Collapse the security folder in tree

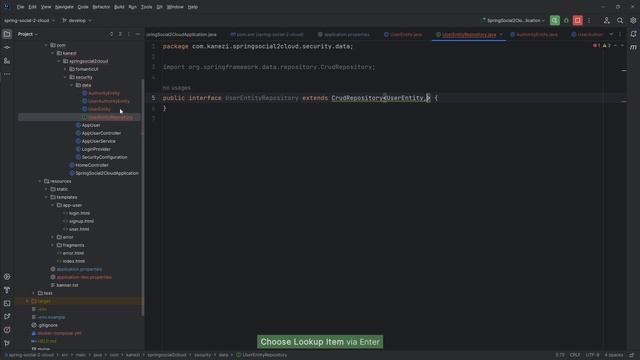pyautogui.click(x=65, y=77)
